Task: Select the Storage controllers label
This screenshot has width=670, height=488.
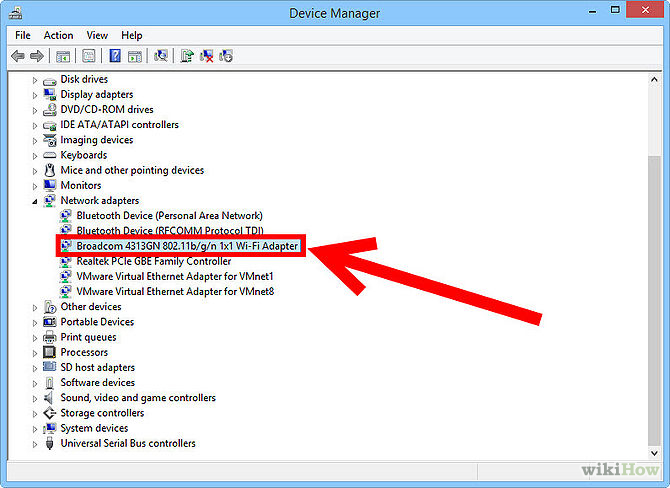Action: coord(103,413)
